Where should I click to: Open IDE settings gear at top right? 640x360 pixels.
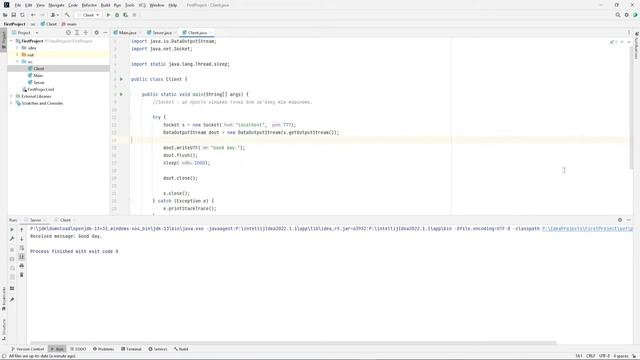coord(627,15)
